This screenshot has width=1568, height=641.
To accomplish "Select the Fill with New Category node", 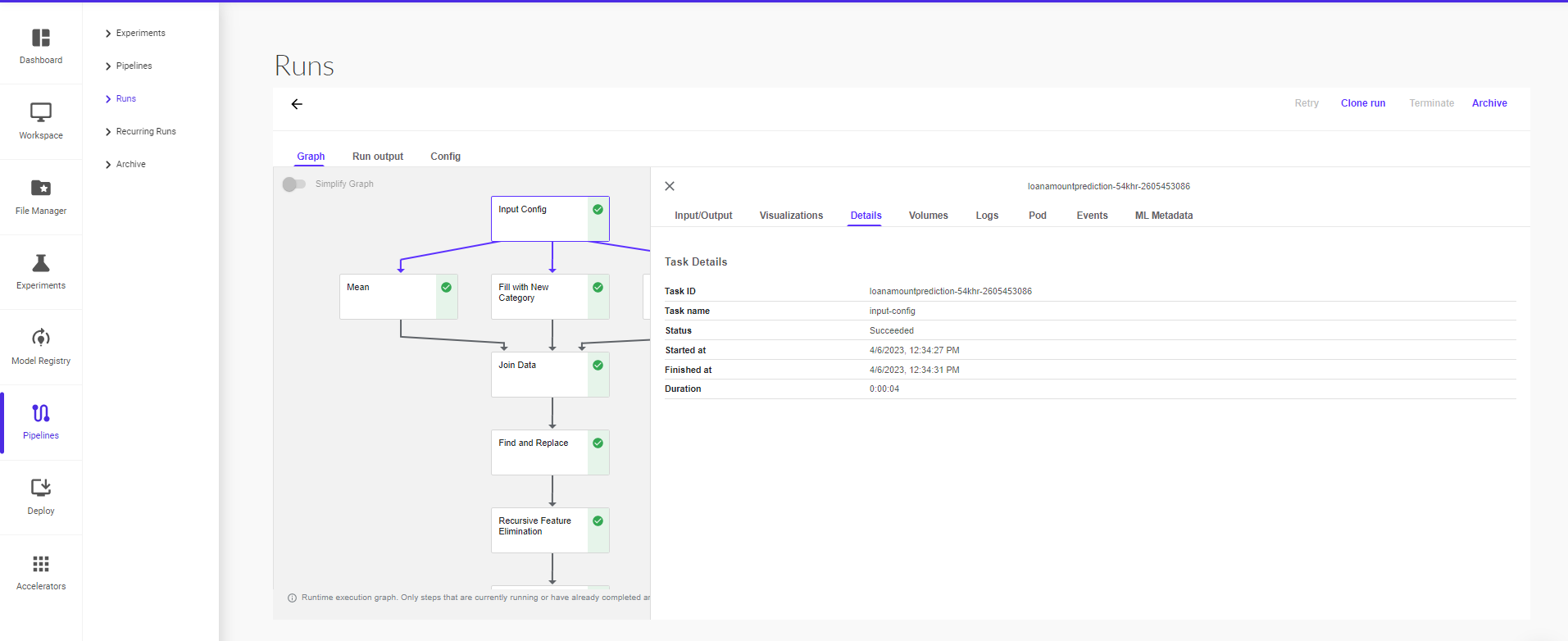I will point(550,297).
